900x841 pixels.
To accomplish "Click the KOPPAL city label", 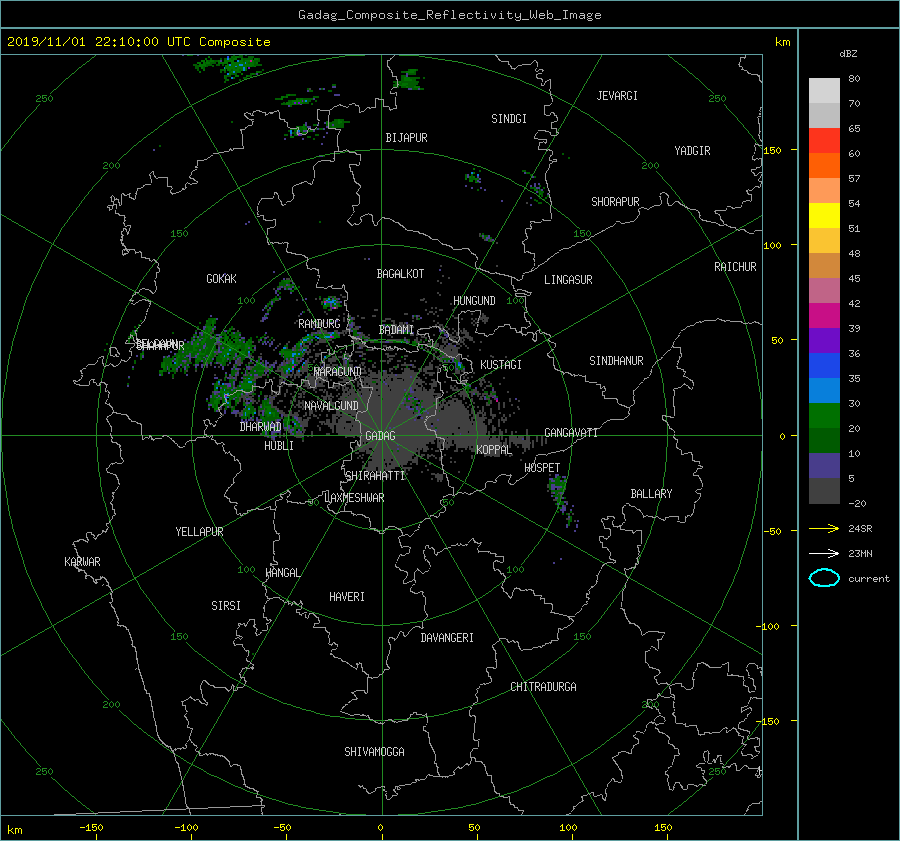I will pos(494,450).
